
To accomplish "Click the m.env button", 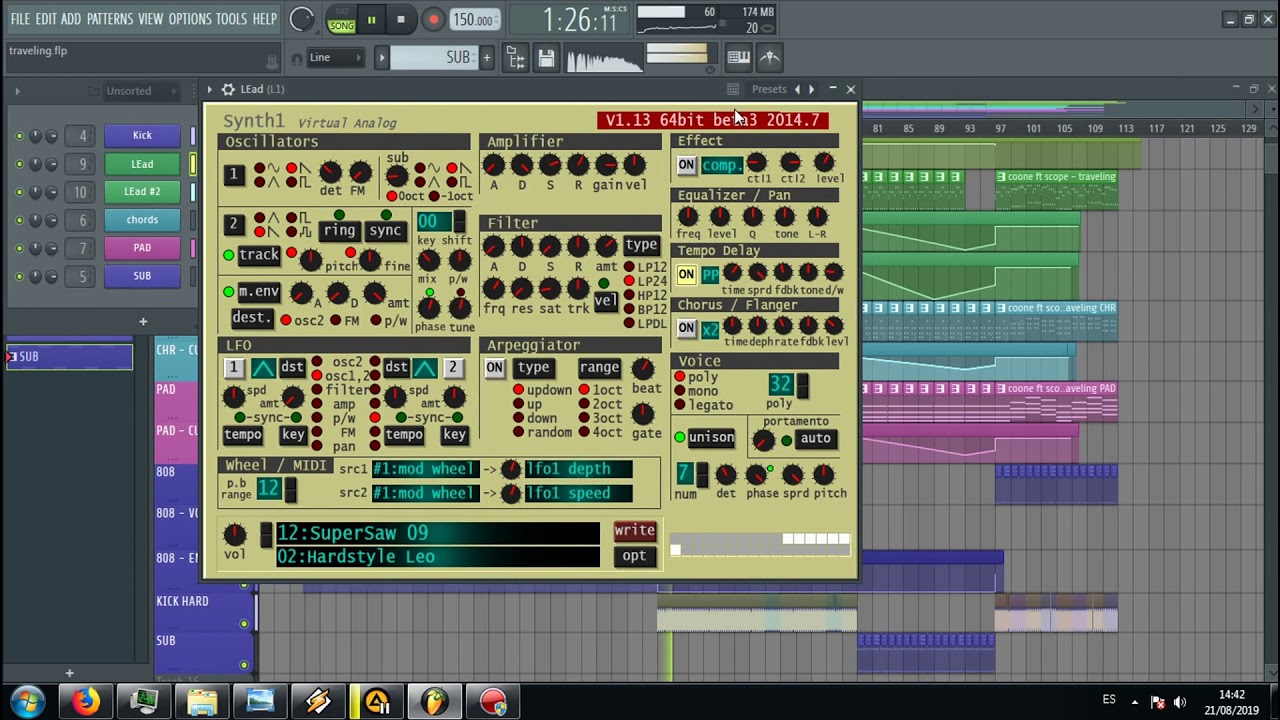I will (258, 292).
